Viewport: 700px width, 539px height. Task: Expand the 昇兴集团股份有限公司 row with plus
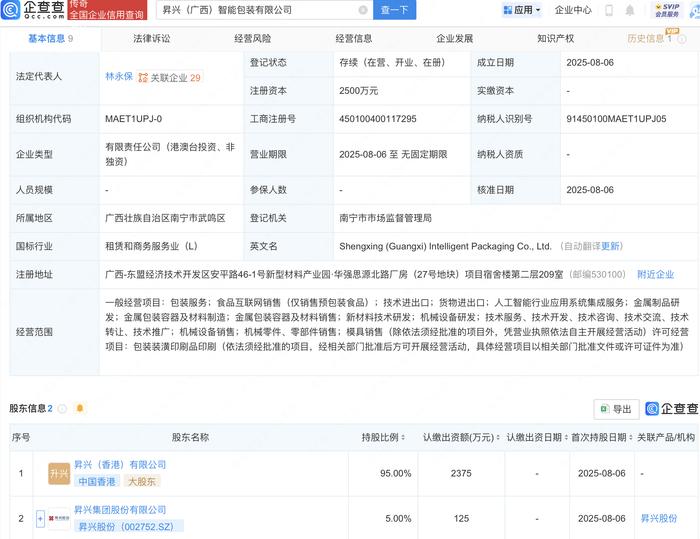(40, 518)
